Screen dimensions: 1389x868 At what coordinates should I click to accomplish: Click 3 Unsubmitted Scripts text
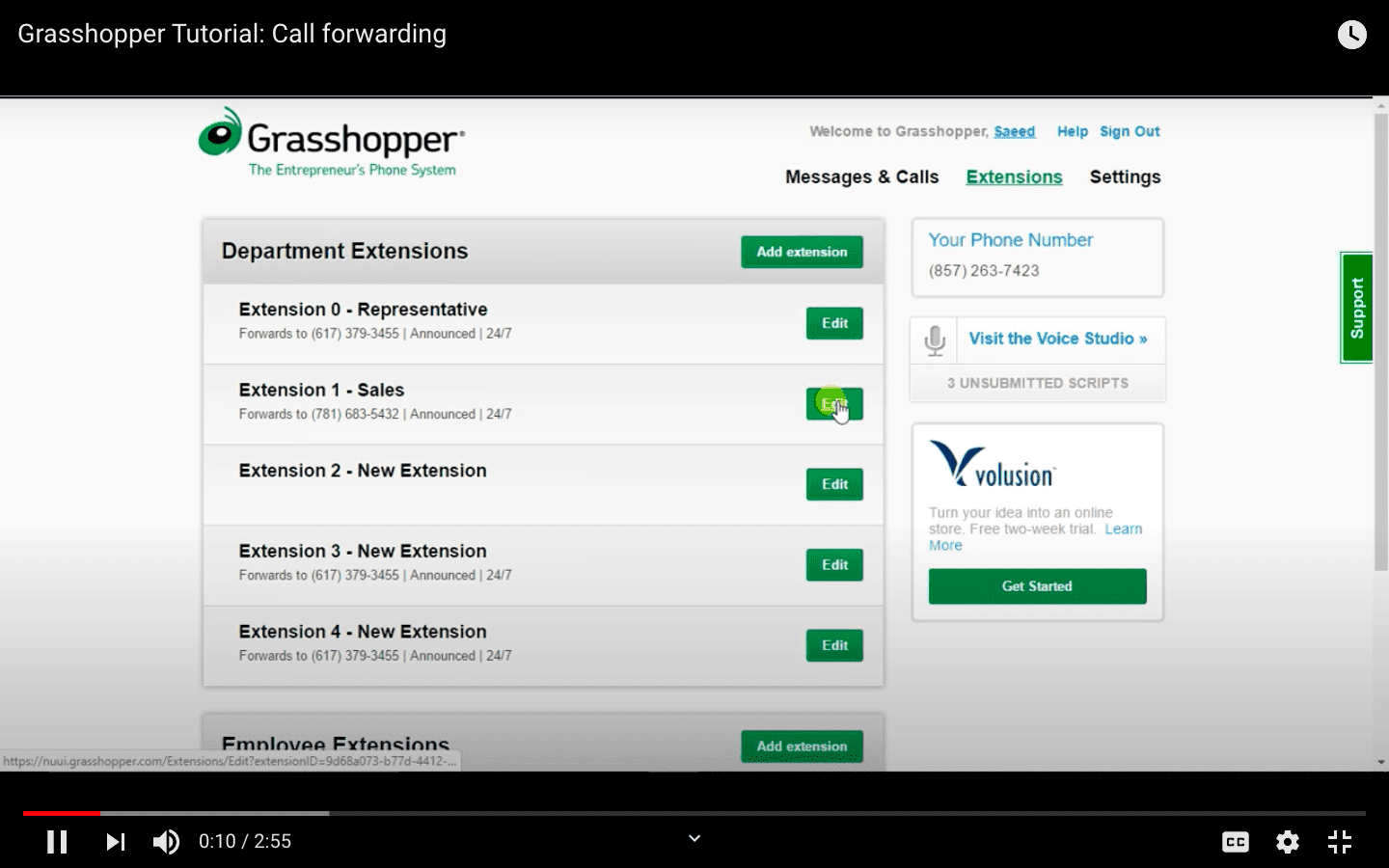[1037, 383]
